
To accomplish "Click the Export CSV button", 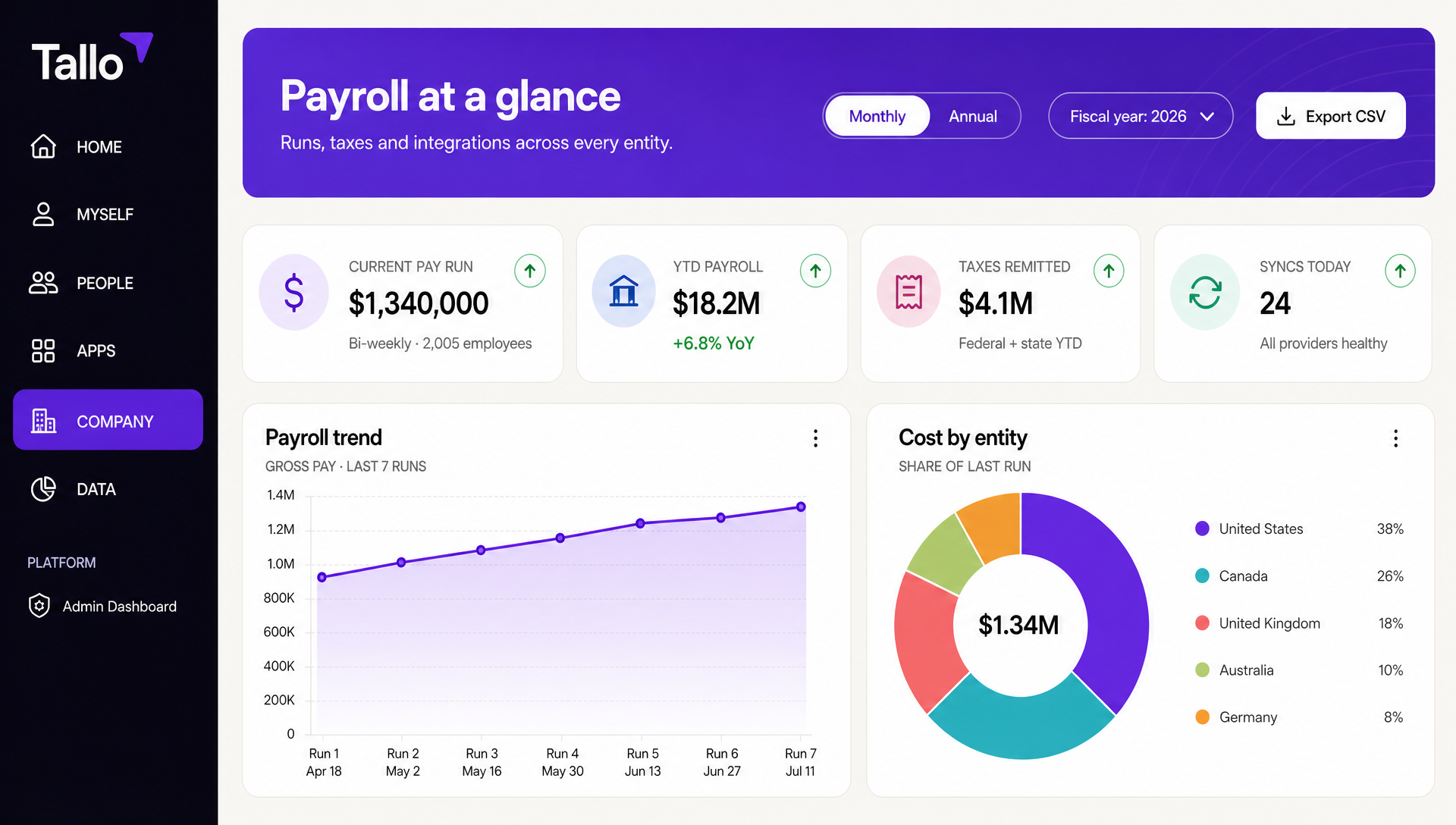I will coord(1331,116).
